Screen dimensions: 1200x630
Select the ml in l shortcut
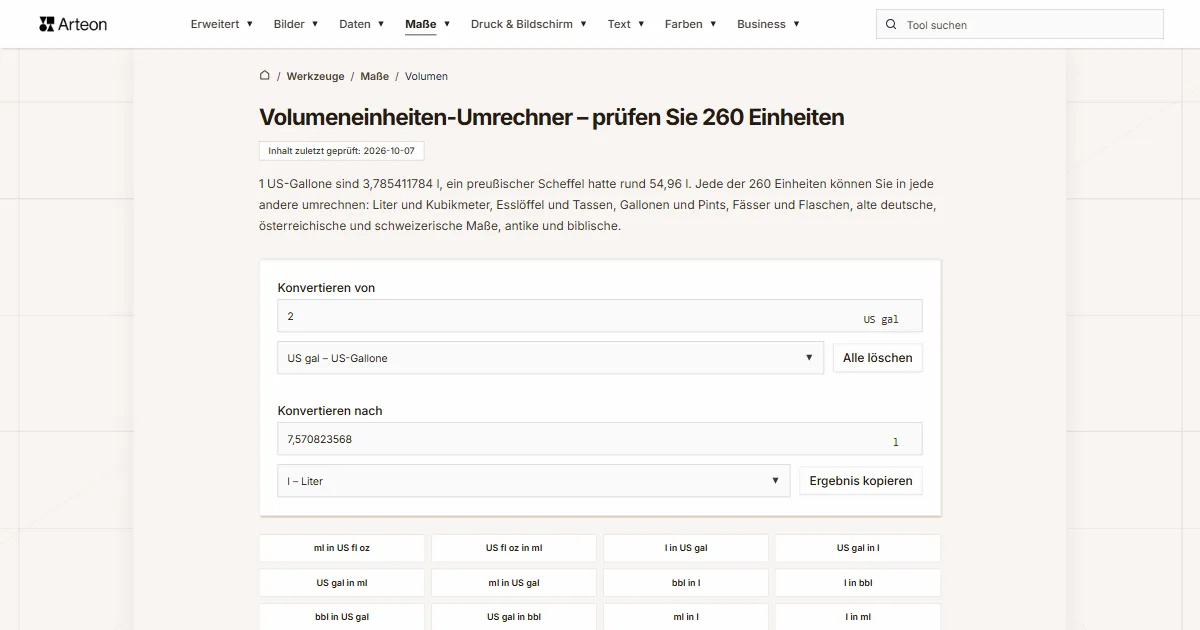[x=686, y=617]
